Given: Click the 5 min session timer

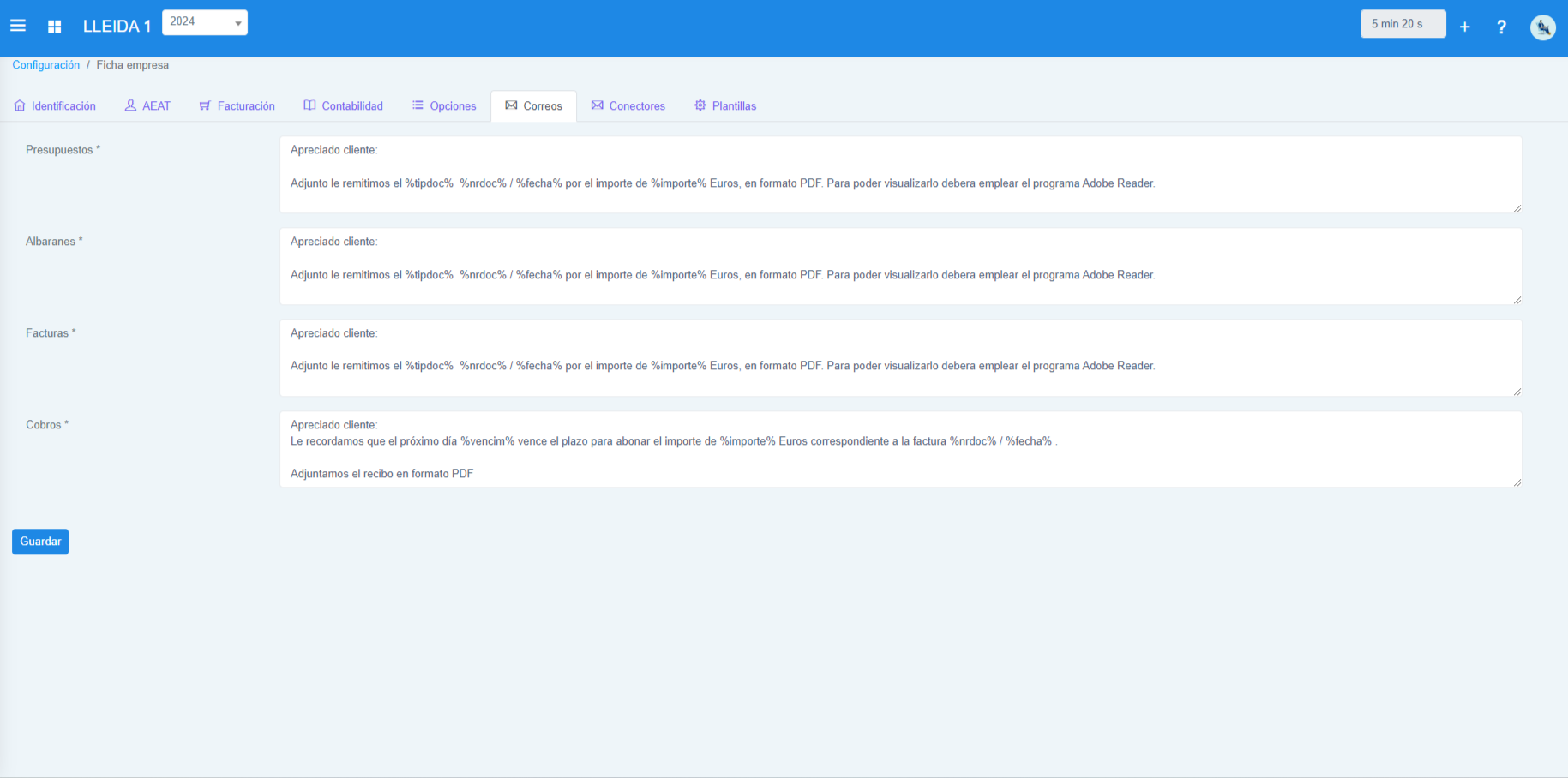Looking at the screenshot, I should pyautogui.click(x=1403, y=24).
